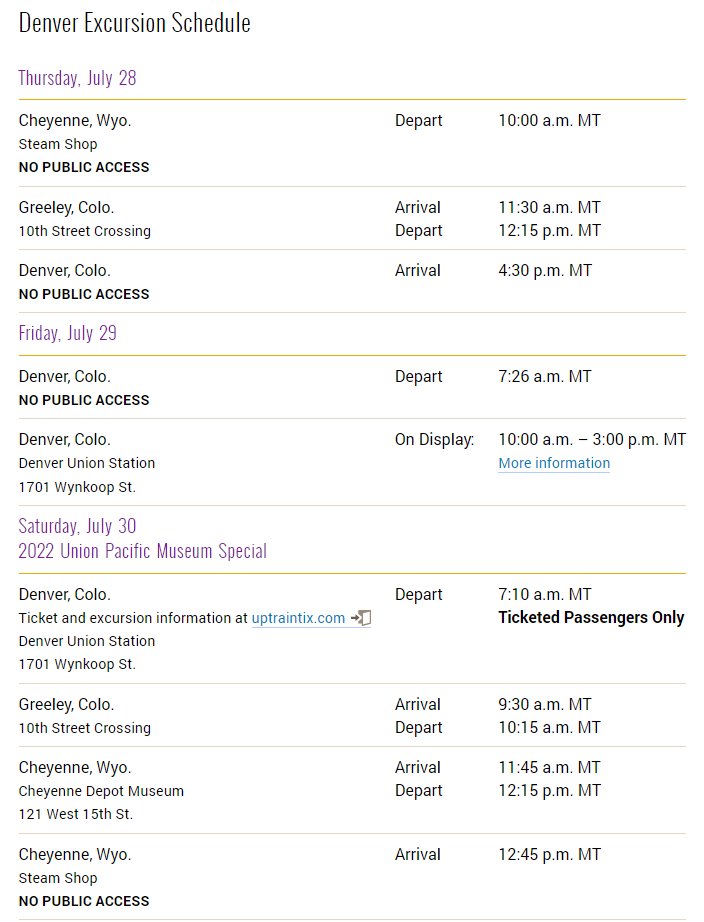
Task: Click the 10:00 a.m. – 3:00 p.m. MT time
Action: (x=592, y=440)
